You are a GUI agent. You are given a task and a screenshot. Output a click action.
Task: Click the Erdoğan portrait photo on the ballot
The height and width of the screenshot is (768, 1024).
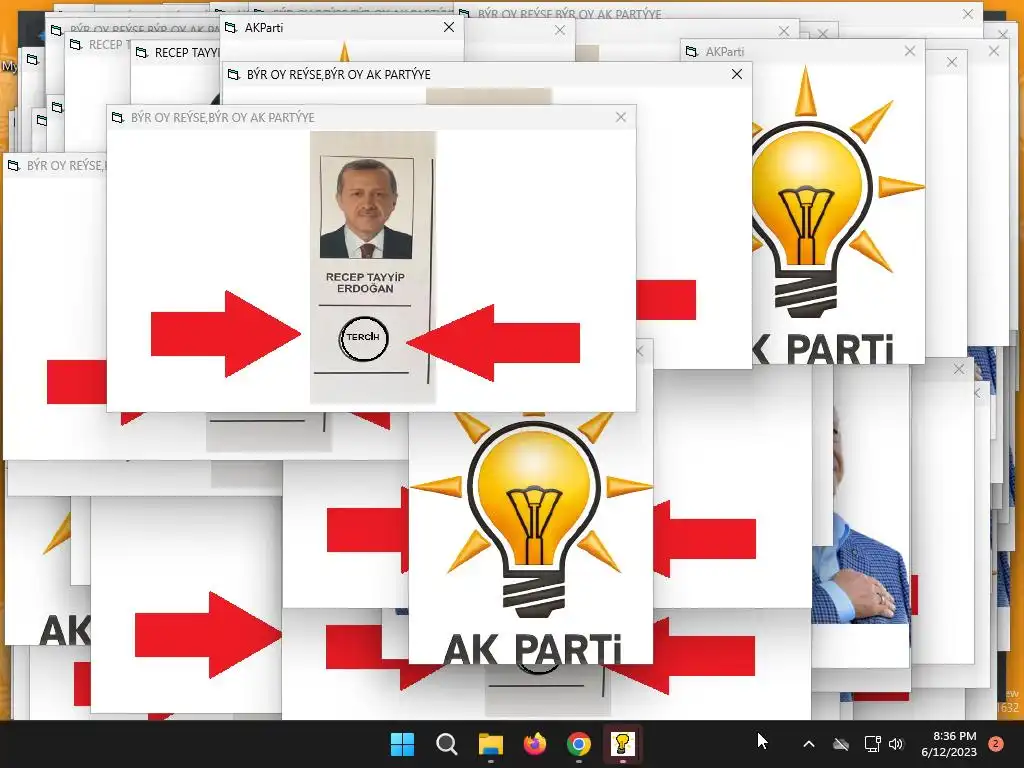(x=366, y=208)
